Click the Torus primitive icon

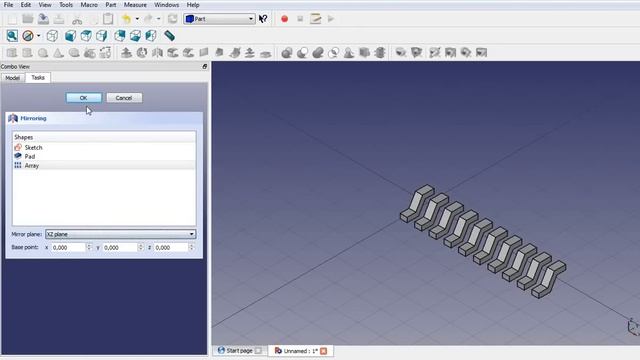tap(74, 53)
